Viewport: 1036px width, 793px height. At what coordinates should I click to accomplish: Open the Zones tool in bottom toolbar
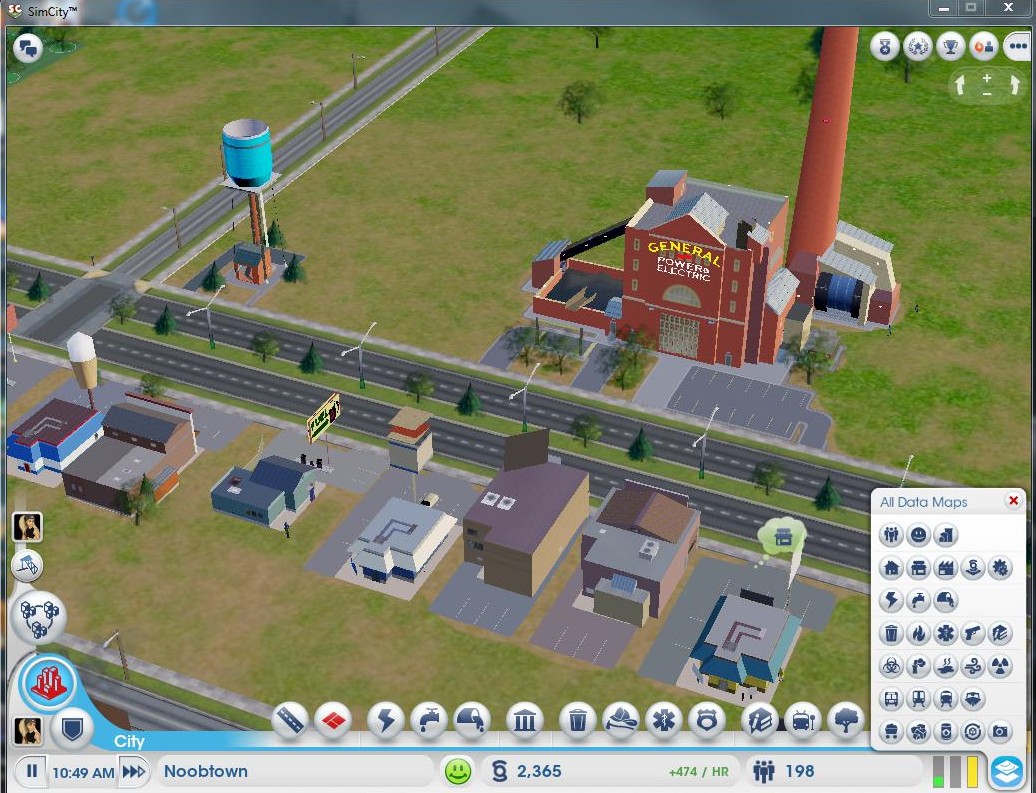333,720
